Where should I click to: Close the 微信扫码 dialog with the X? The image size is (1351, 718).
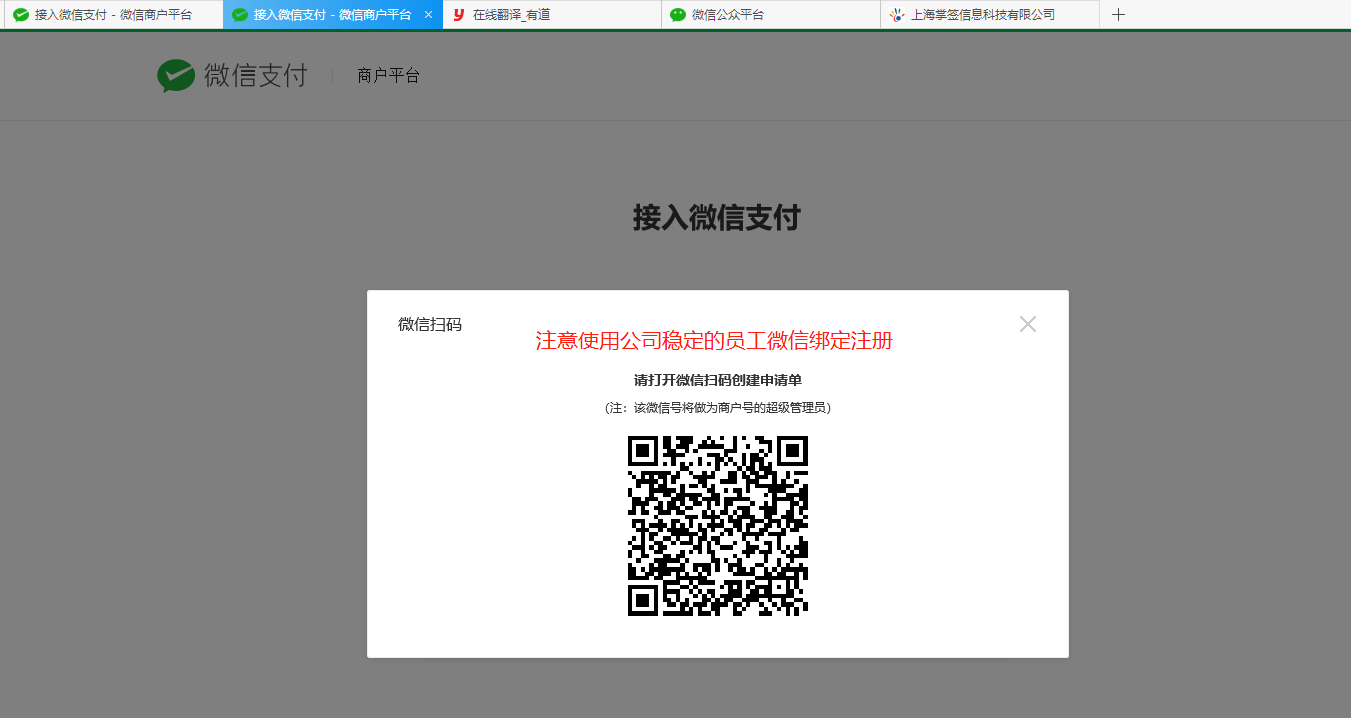pyautogui.click(x=1028, y=324)
